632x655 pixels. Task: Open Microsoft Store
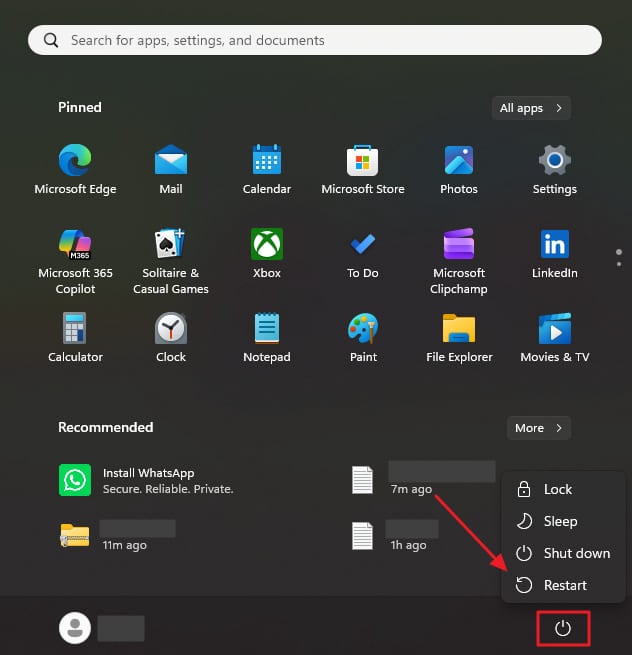(x=363, y=170)
